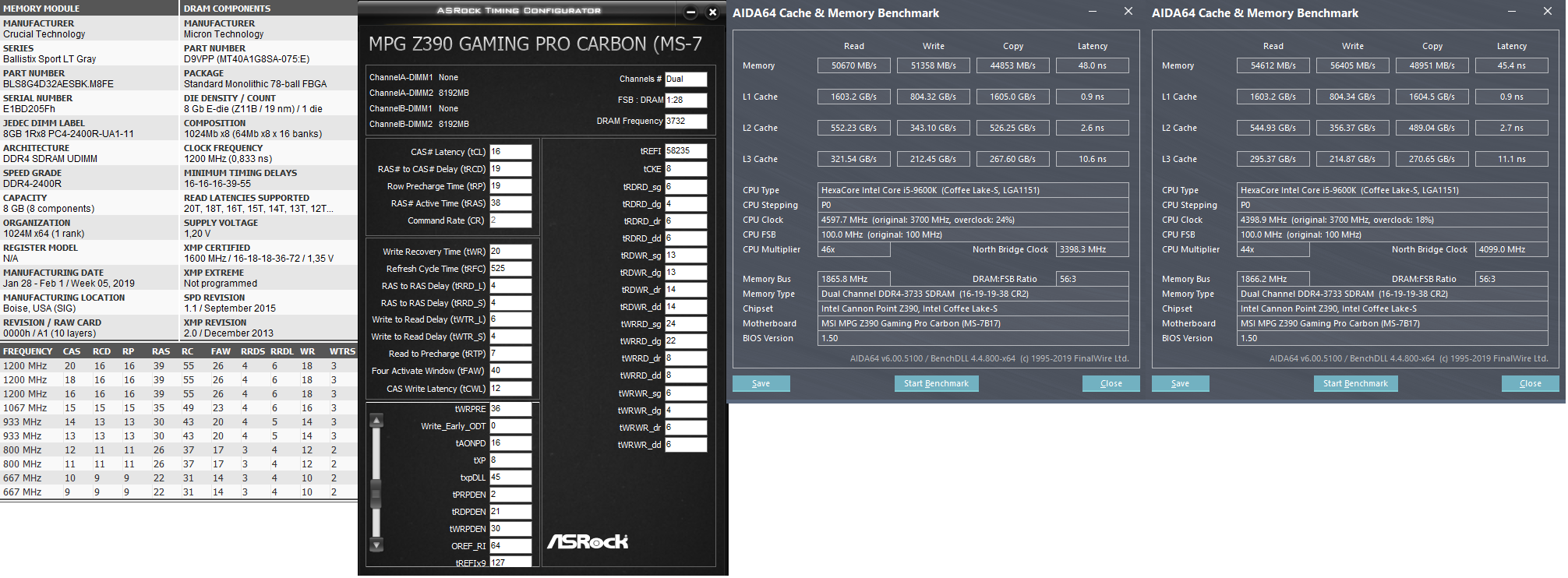Click the DRAM Frequency field showing 3732

(x=686, y=121)
